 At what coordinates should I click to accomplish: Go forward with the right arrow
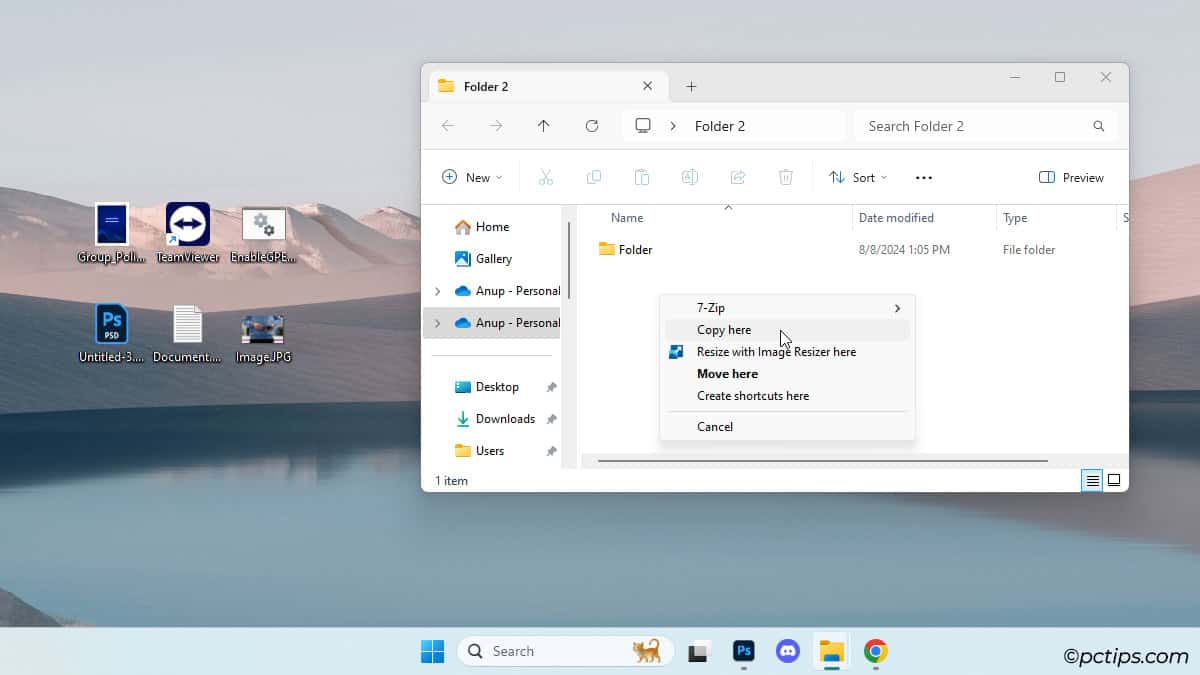click(496, 126)
